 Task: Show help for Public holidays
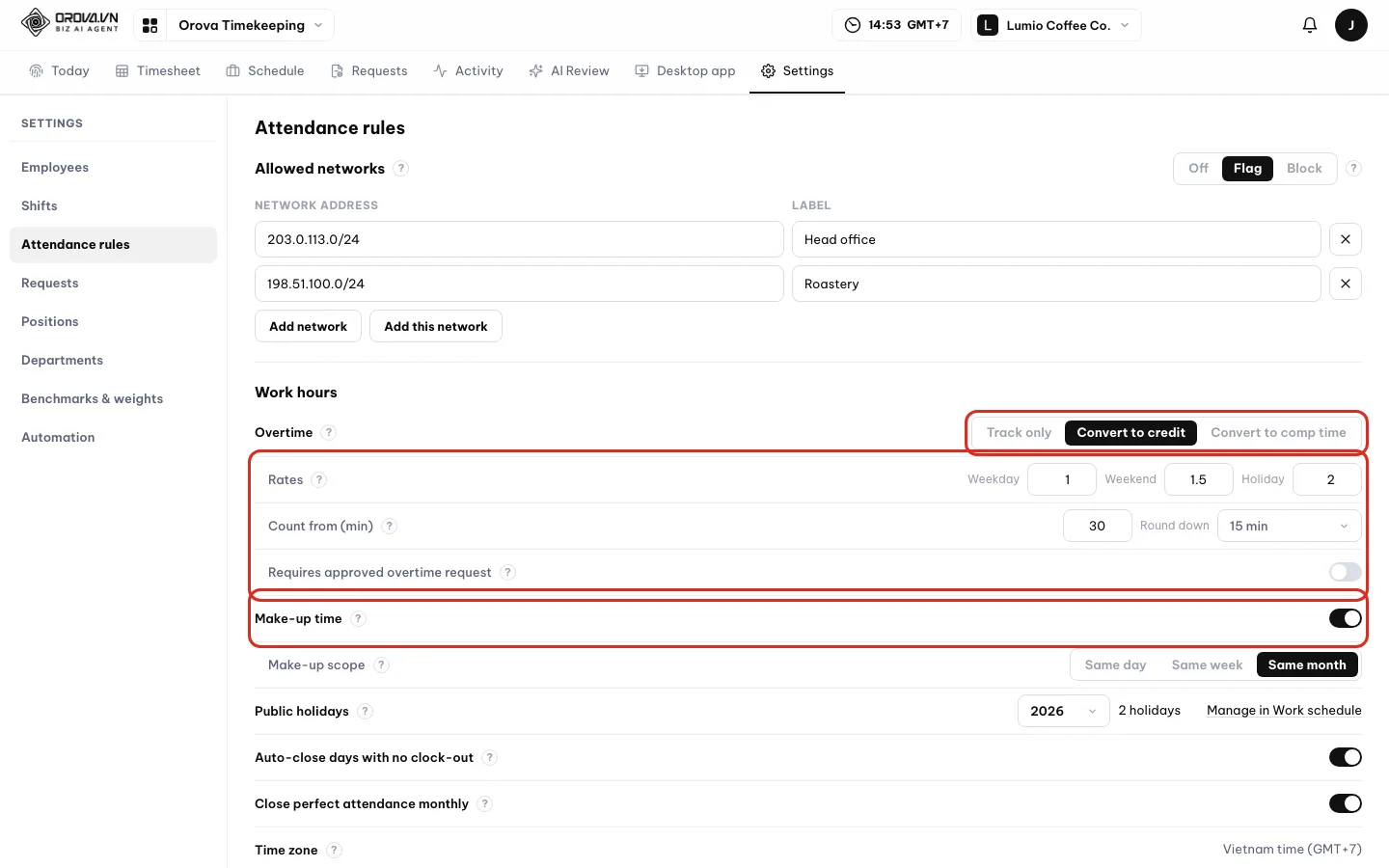point(365,711)
